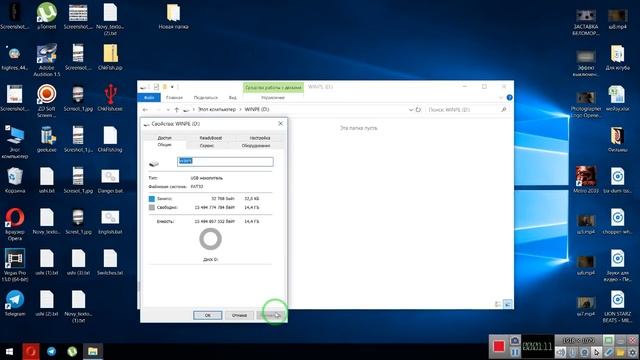Click the recorder cursor capture icon
This screenshot has height=360, width=640.
click(596, 352)
